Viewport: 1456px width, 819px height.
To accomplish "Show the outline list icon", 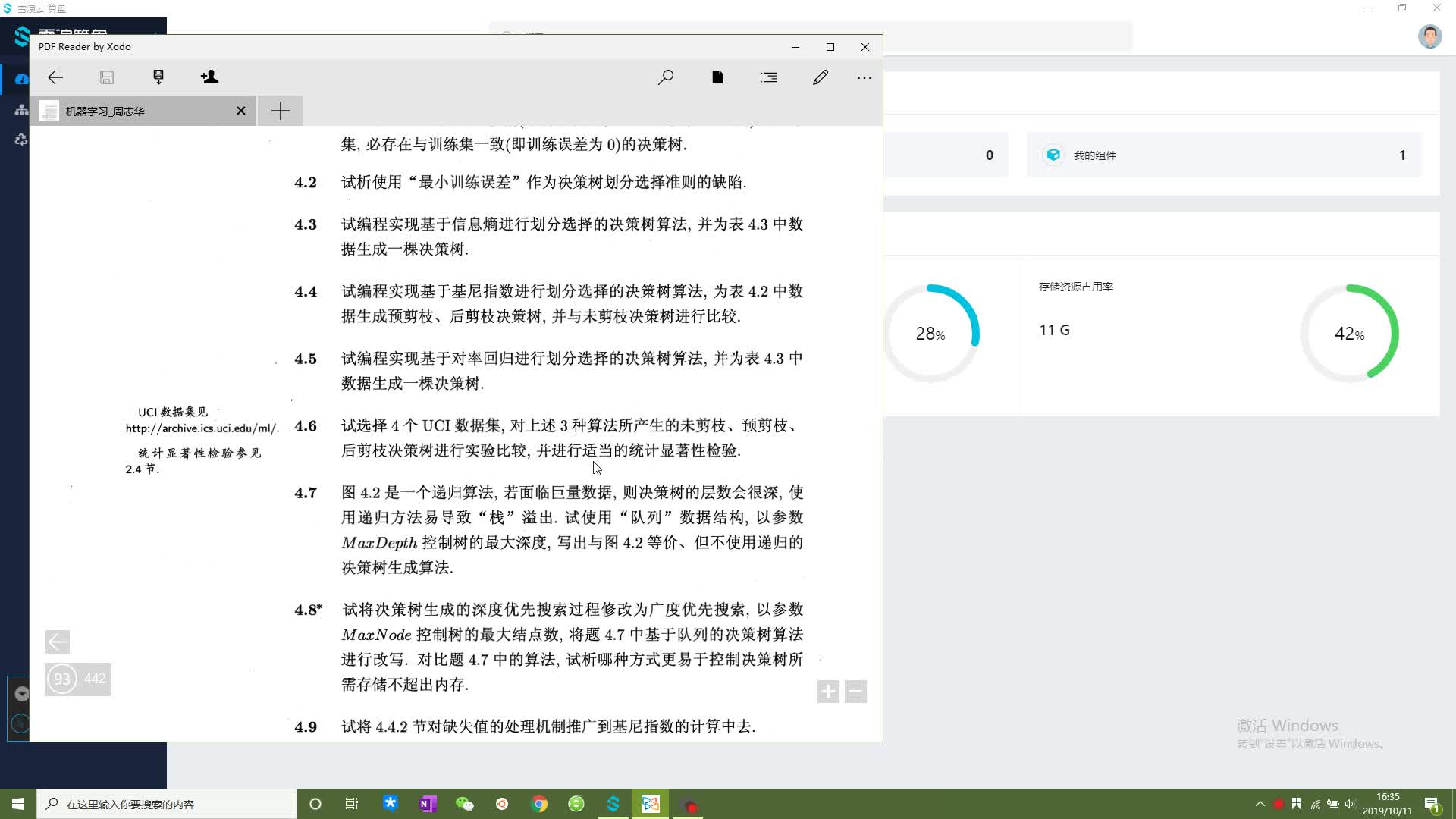I will pyautogui.click(x=769, y=77).
